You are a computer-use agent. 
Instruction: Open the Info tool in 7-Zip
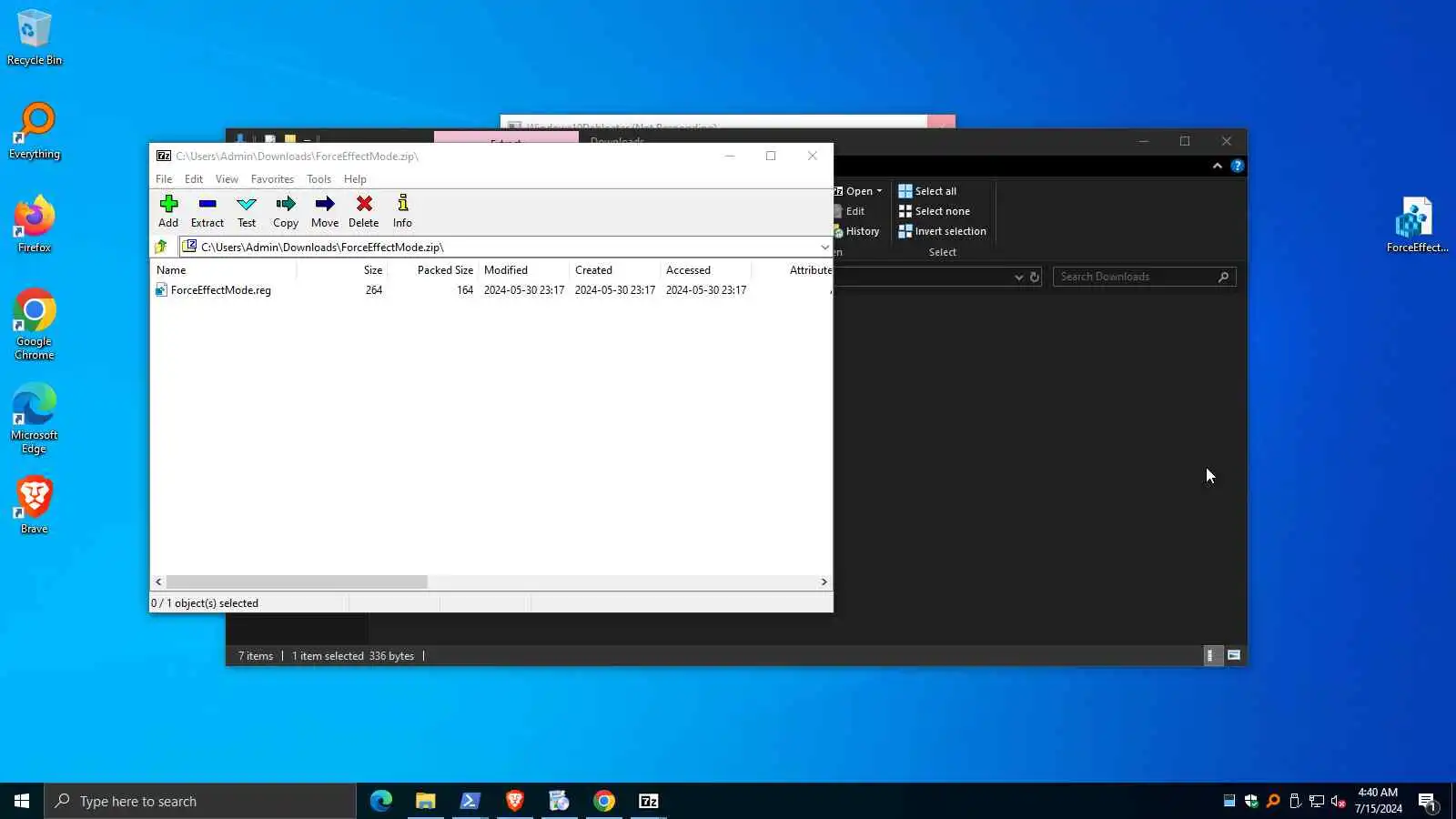pos(402,211)
